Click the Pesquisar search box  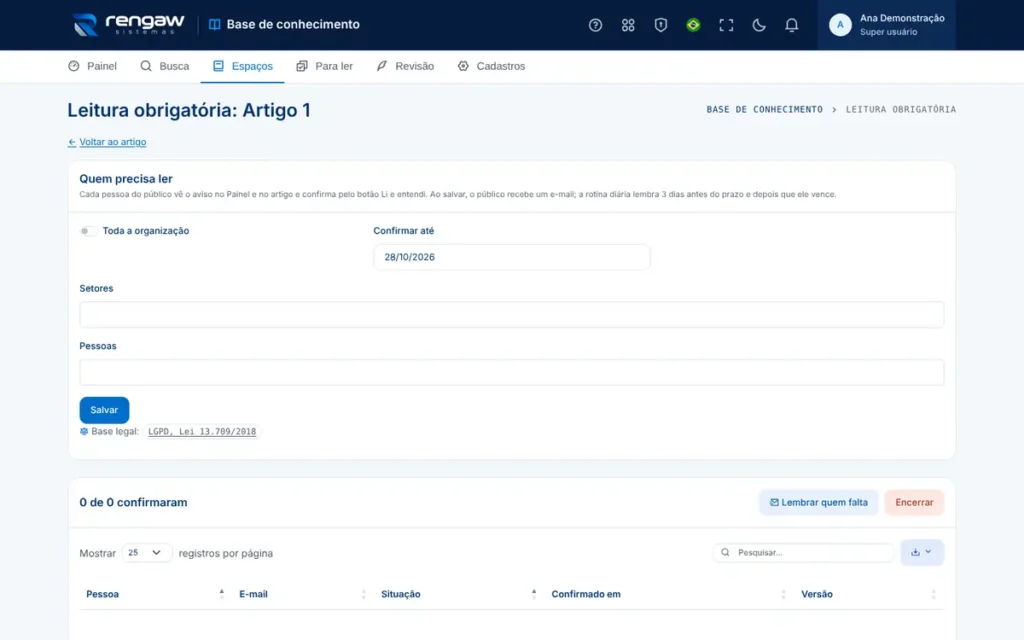point(803,552)
